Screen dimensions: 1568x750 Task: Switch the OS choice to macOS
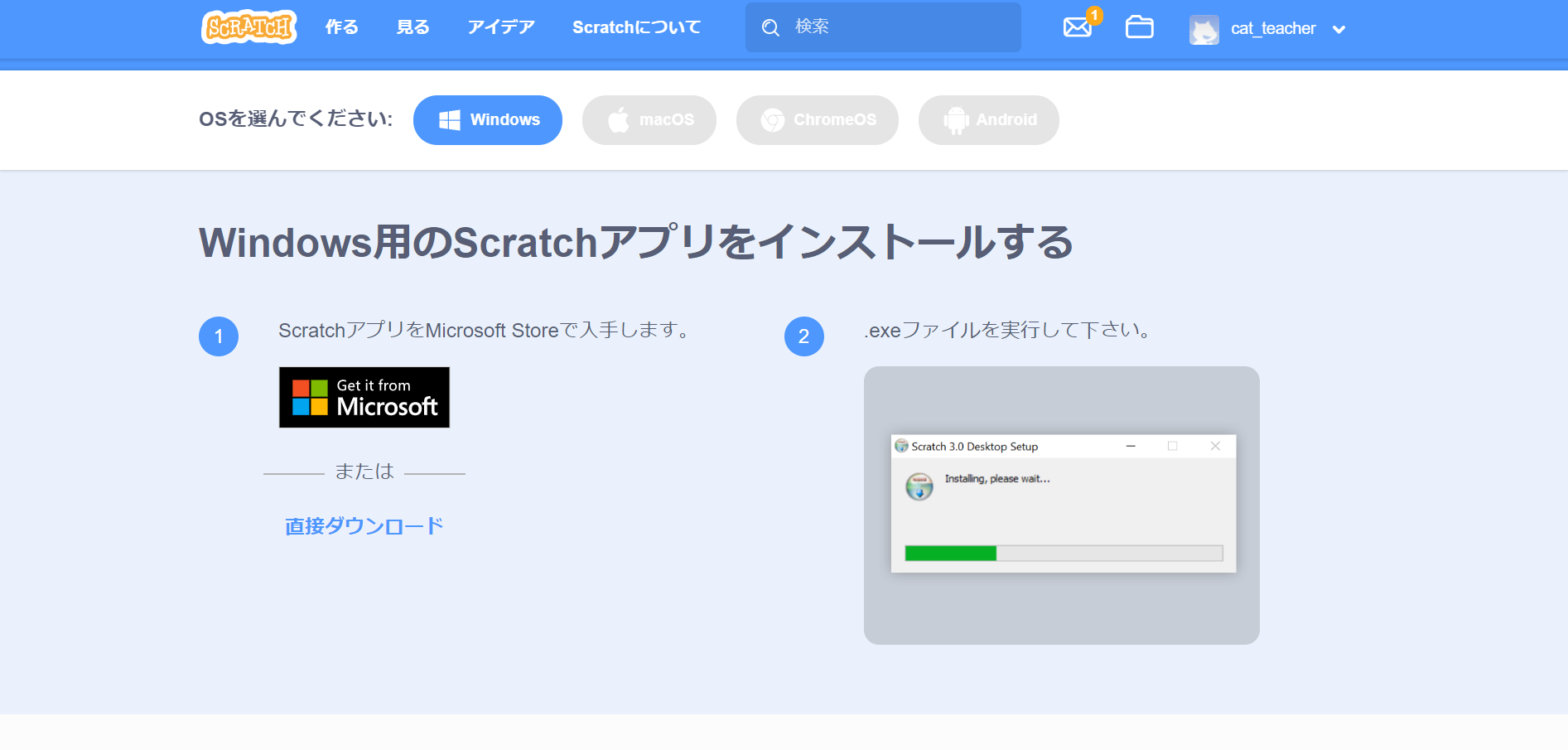click(x=649, y=120)
